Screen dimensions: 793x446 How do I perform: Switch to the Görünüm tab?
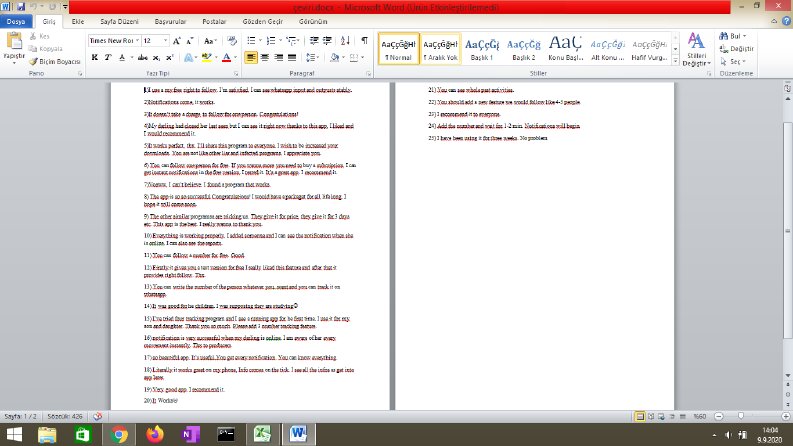[x=313, y=22]
